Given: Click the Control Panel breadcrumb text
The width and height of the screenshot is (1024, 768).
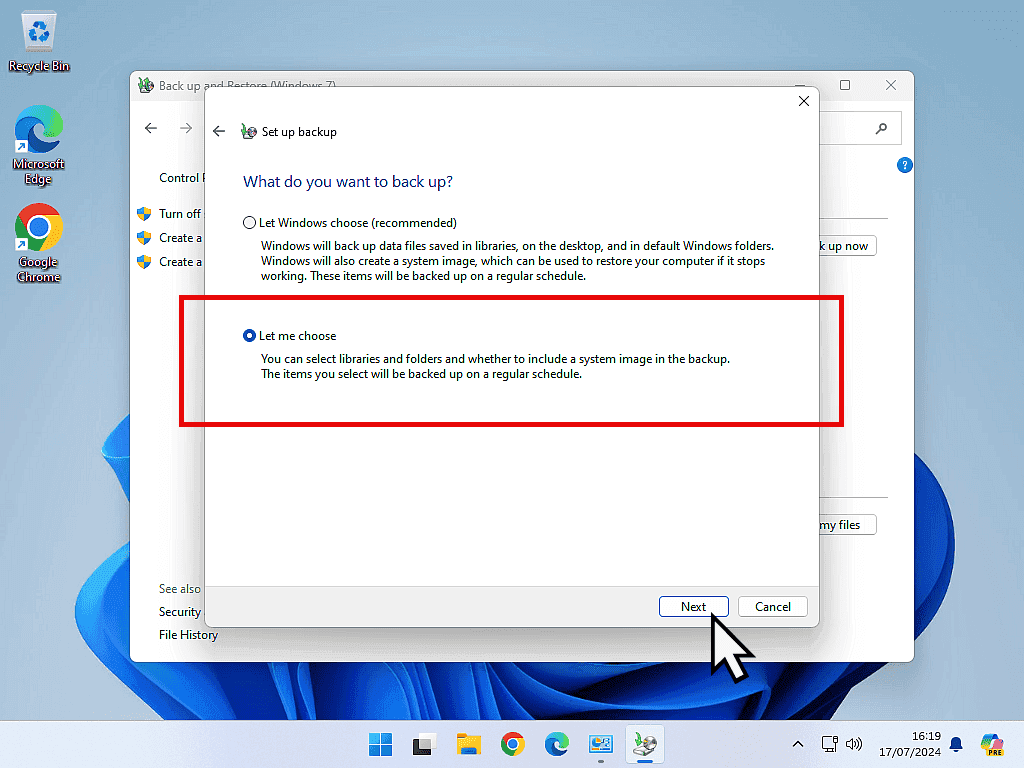Looking at the screenshot, I should (182, 178).
